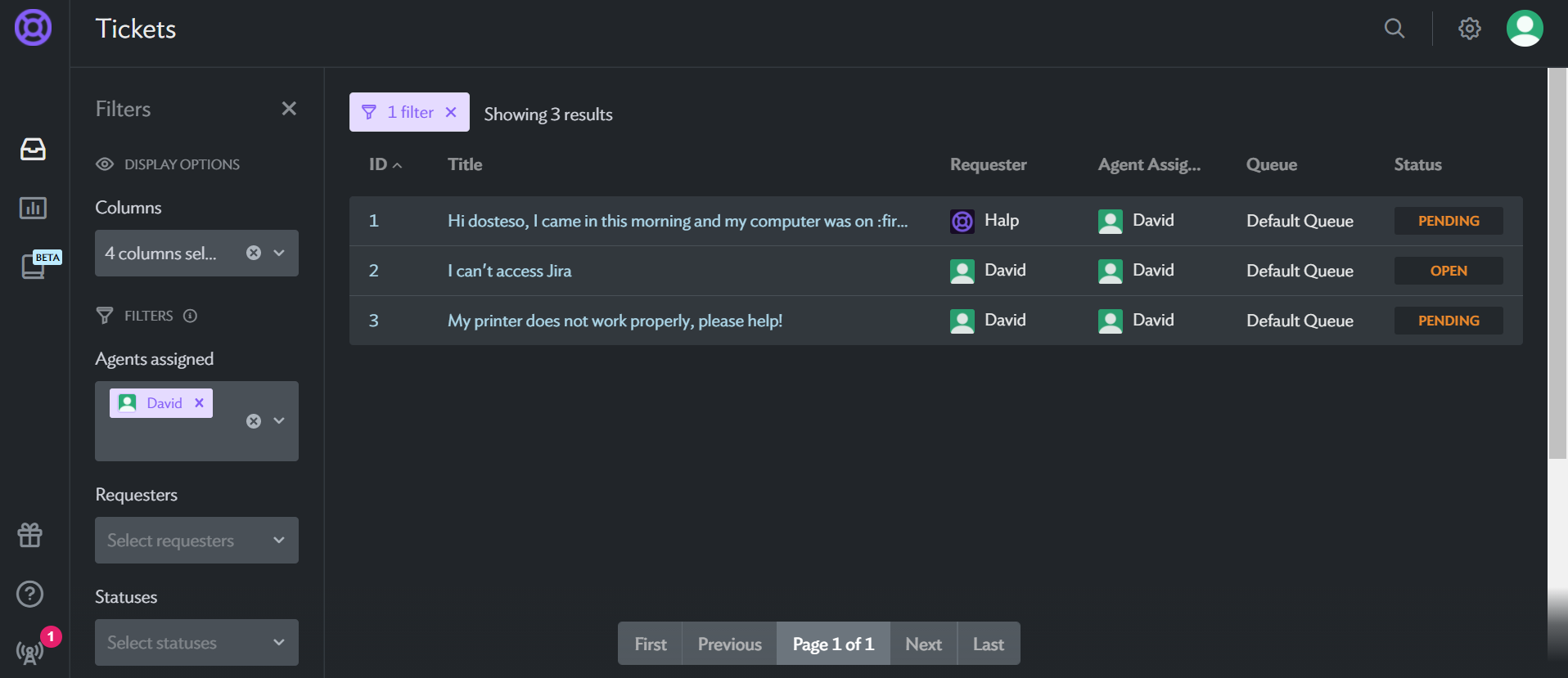Open the reports chart sidebar icon
This screenshot has width=1568, height=678.
click(33, 208)
